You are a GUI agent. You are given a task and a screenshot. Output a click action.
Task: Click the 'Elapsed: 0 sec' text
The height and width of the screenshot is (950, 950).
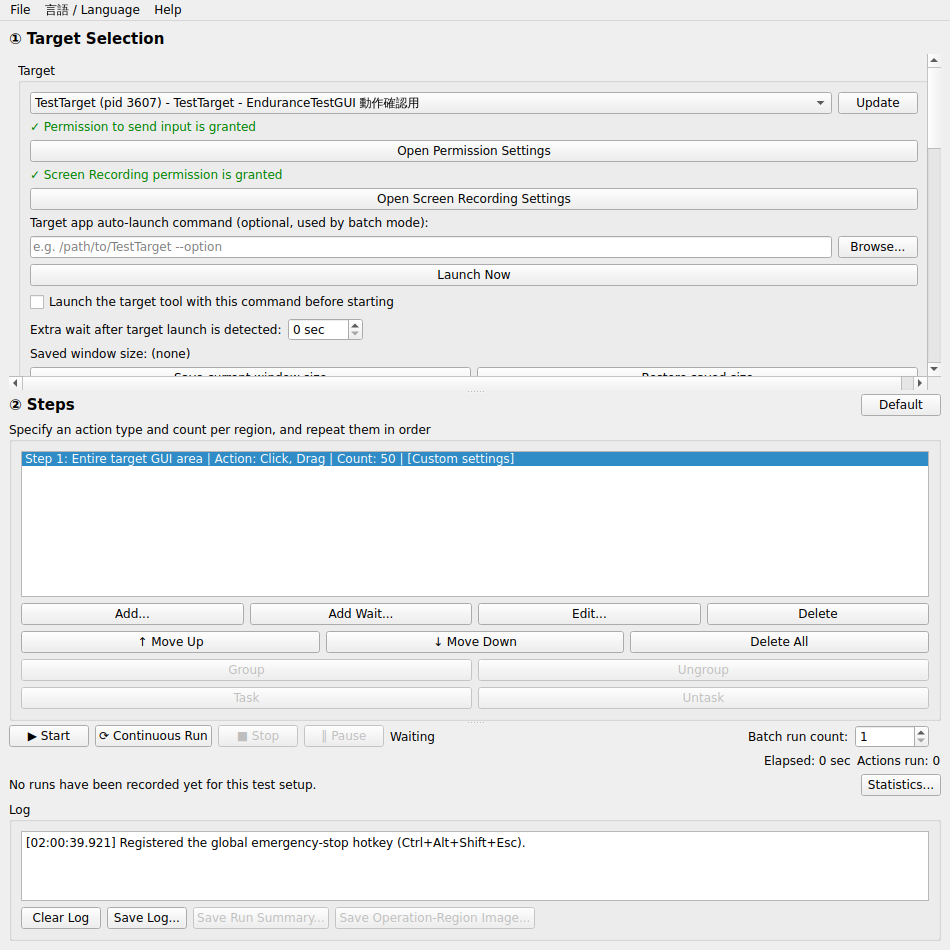click(807, 760)
